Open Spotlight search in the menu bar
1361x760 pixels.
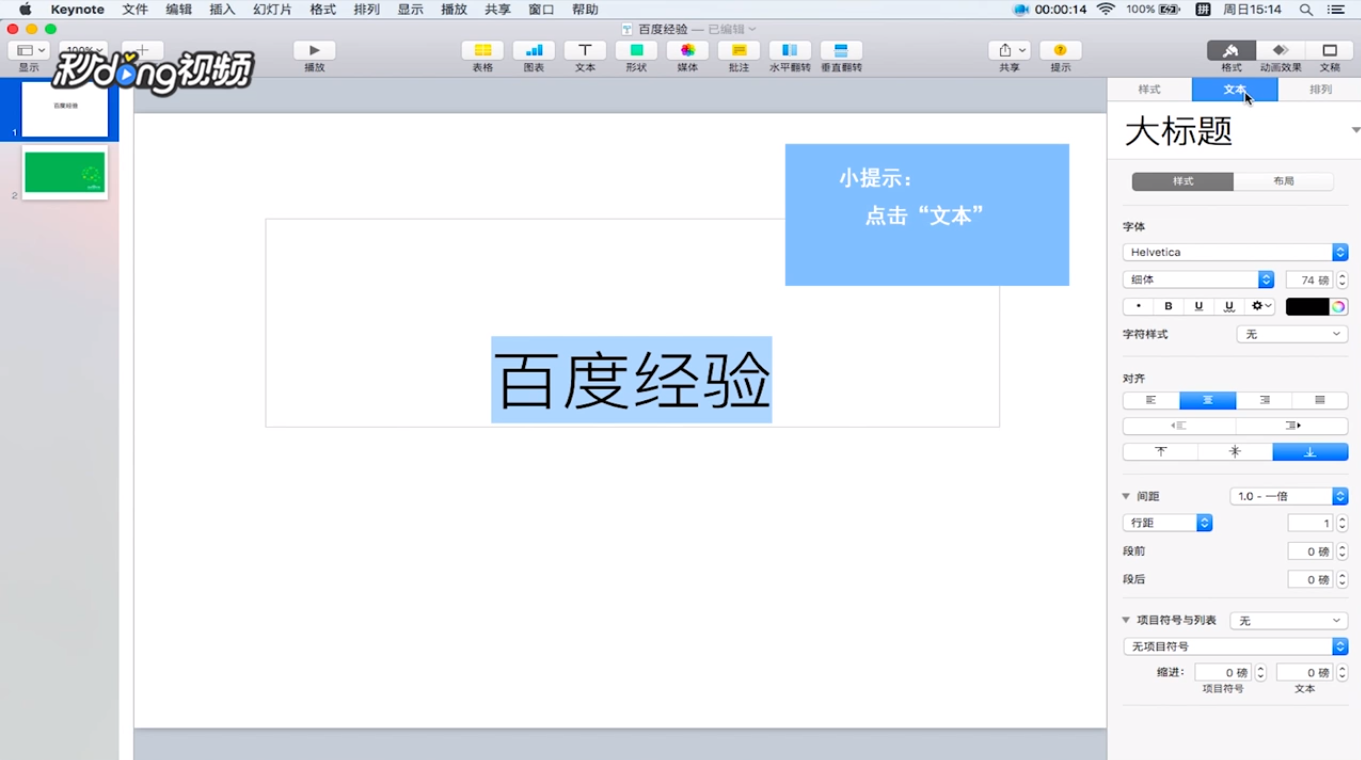click(x=1306, y=9)
